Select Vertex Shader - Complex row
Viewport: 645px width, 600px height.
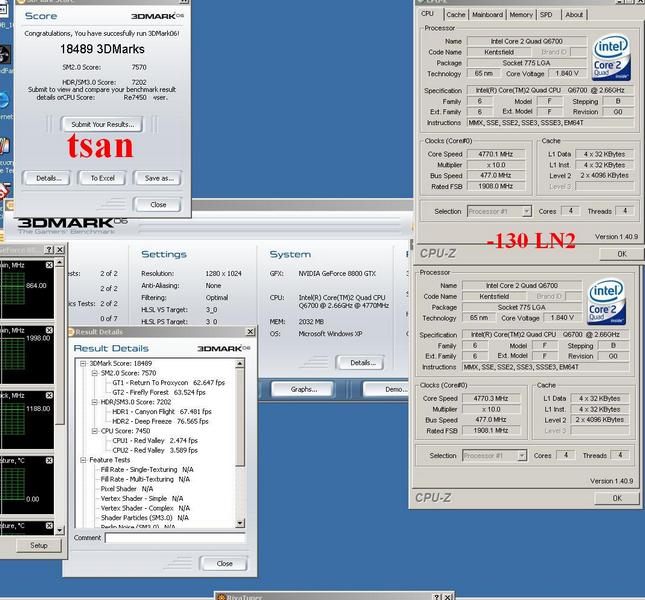145,508
